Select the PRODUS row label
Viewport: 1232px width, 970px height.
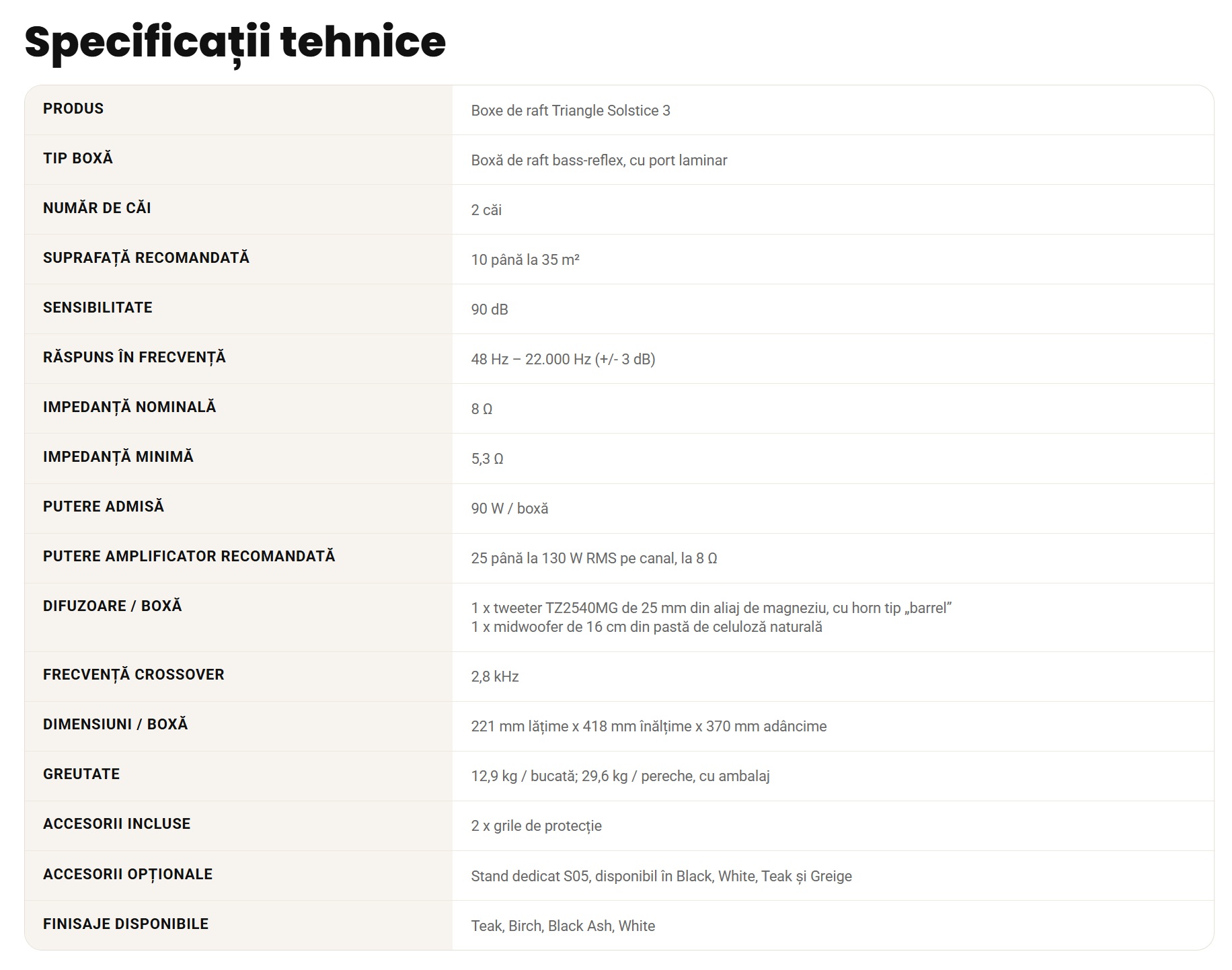[73, 108]
